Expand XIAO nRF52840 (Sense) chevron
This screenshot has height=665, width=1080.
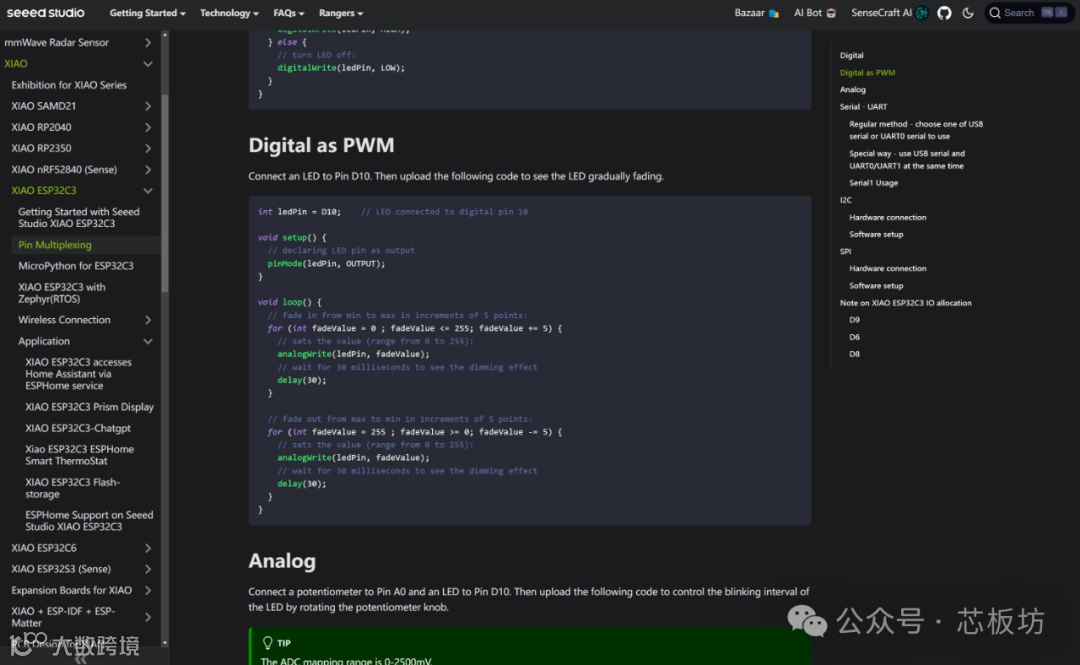[147, 170]
